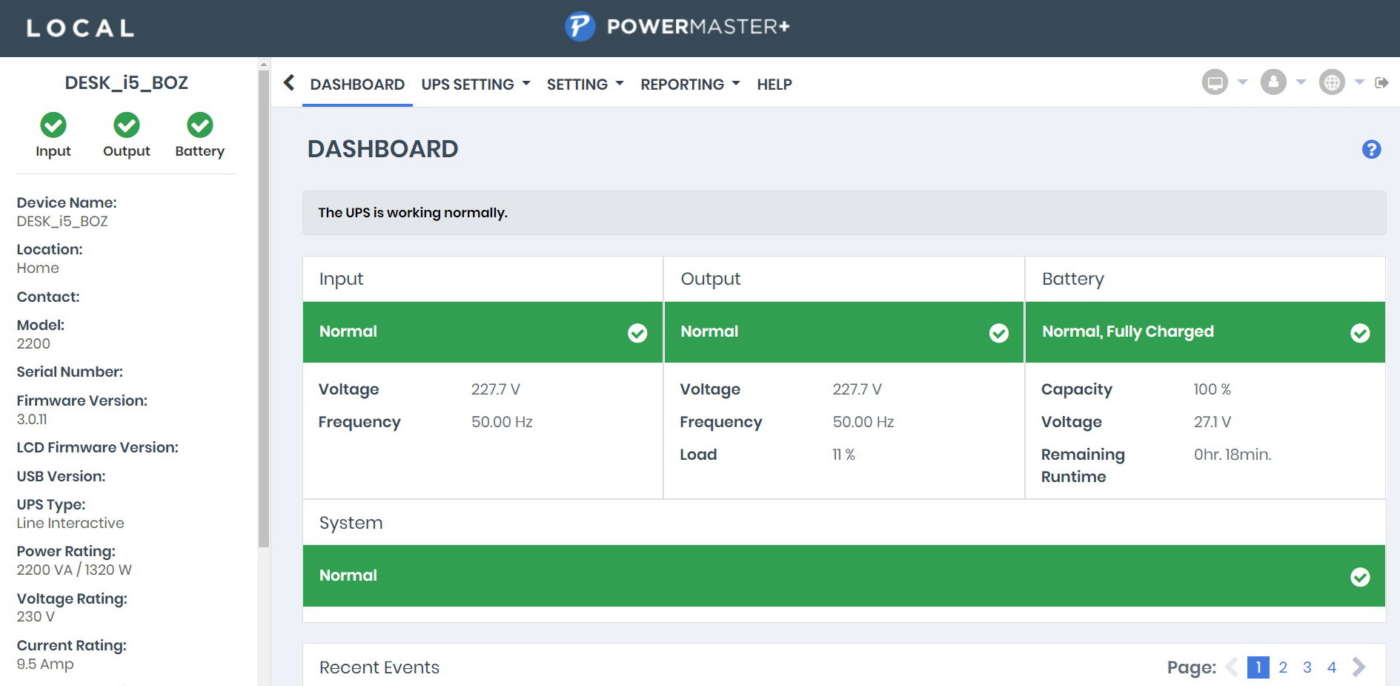1400x686 pixels.
Task: Expand the SETTING dropdown menu
Action: pos(584,84)
